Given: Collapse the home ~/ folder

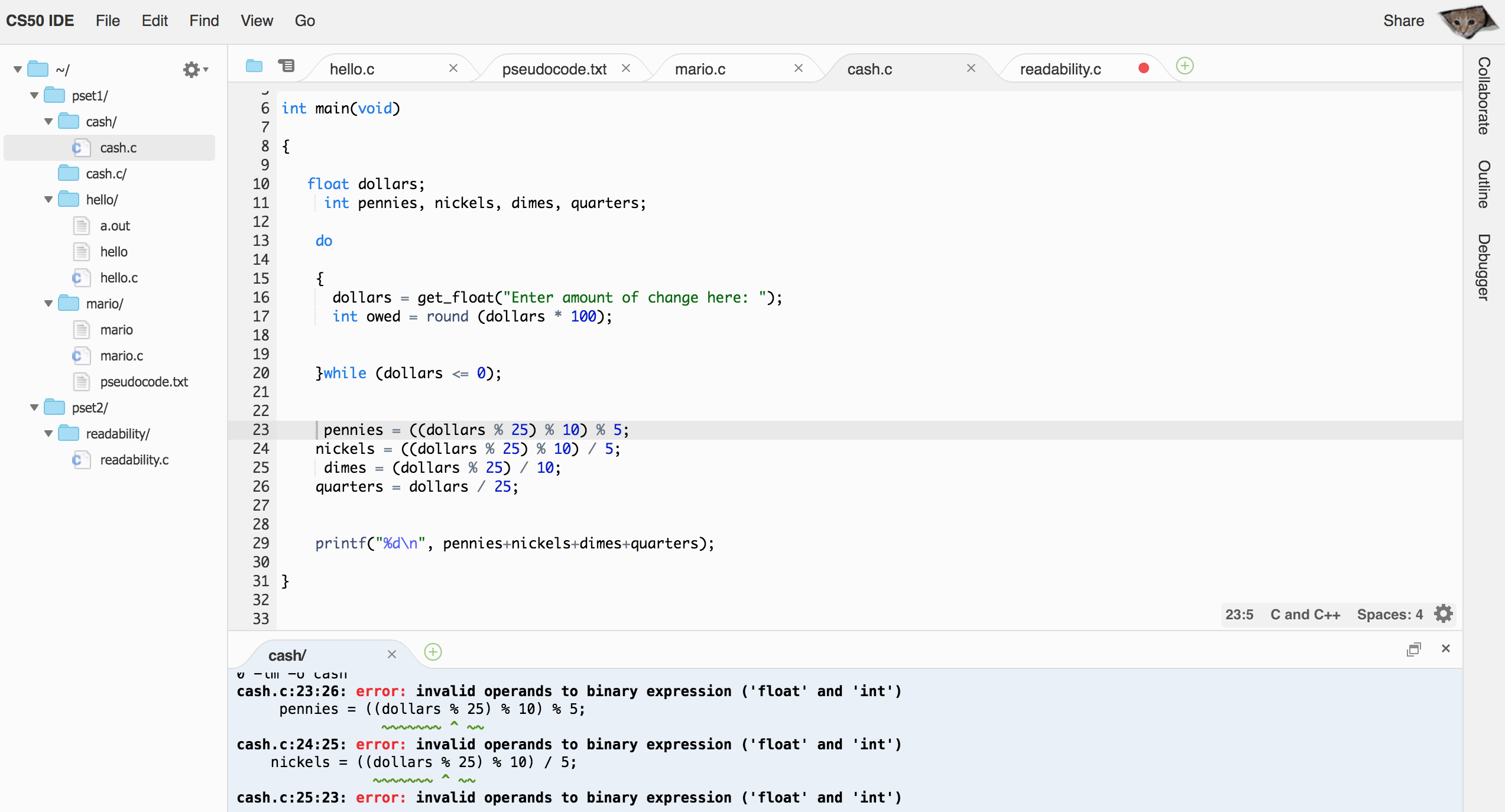Looking at the screenshot, I should click(18, 70).
